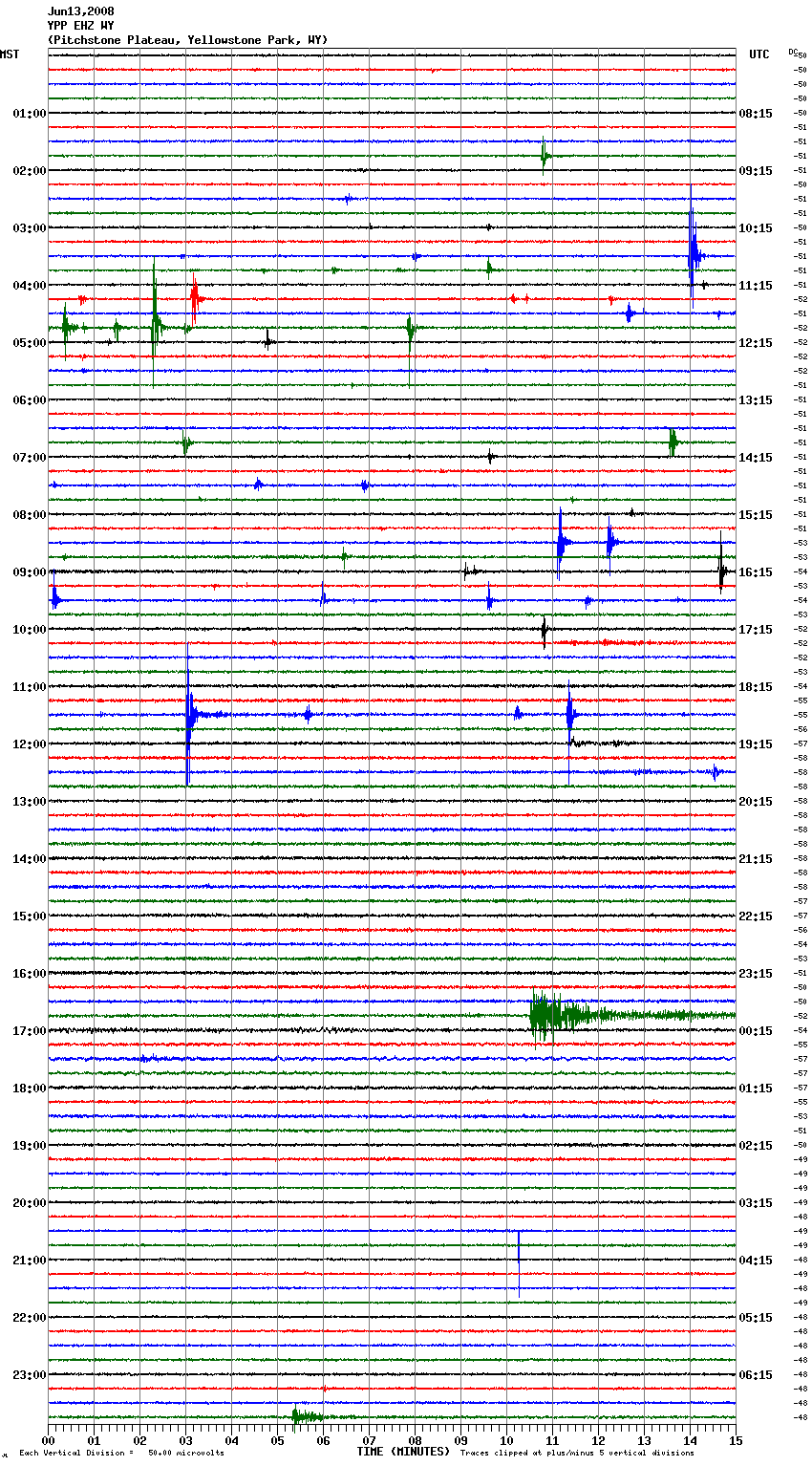Select the 23:00 MST time label
This screenshot has width=812, height=1466.
pyautogui.click(x=29, y=1375)
